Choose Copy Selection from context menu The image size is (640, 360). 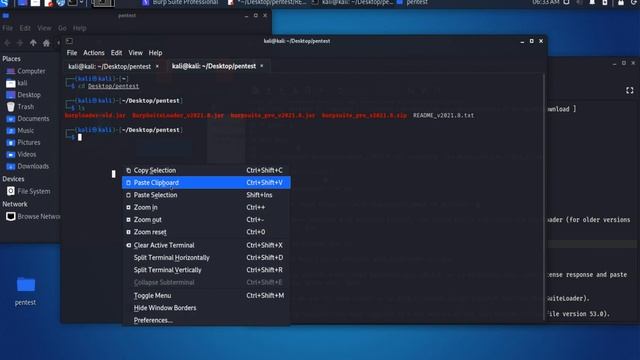[206, 170]
